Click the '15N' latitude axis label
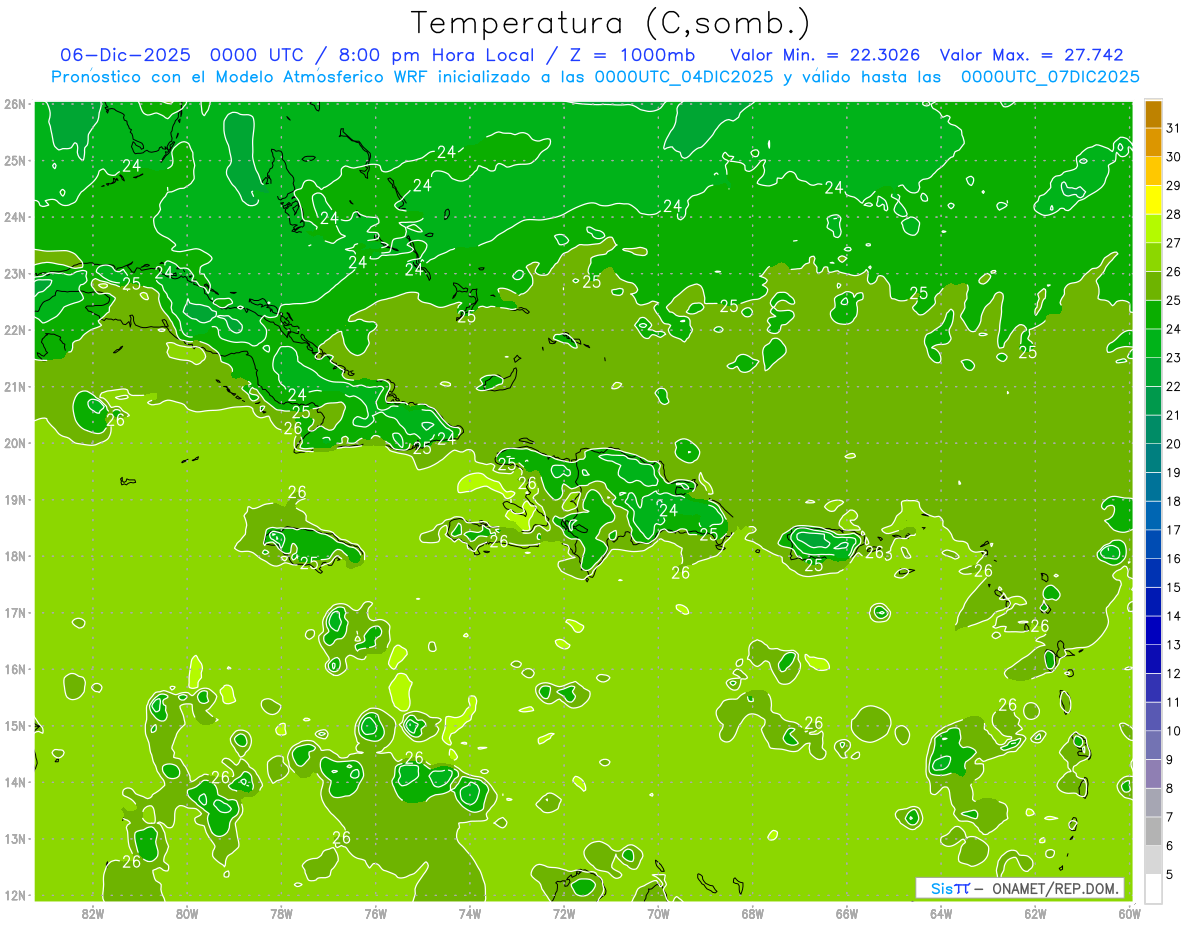The image size is (1200, 927). pyautogui.click(x=14, y=725)
